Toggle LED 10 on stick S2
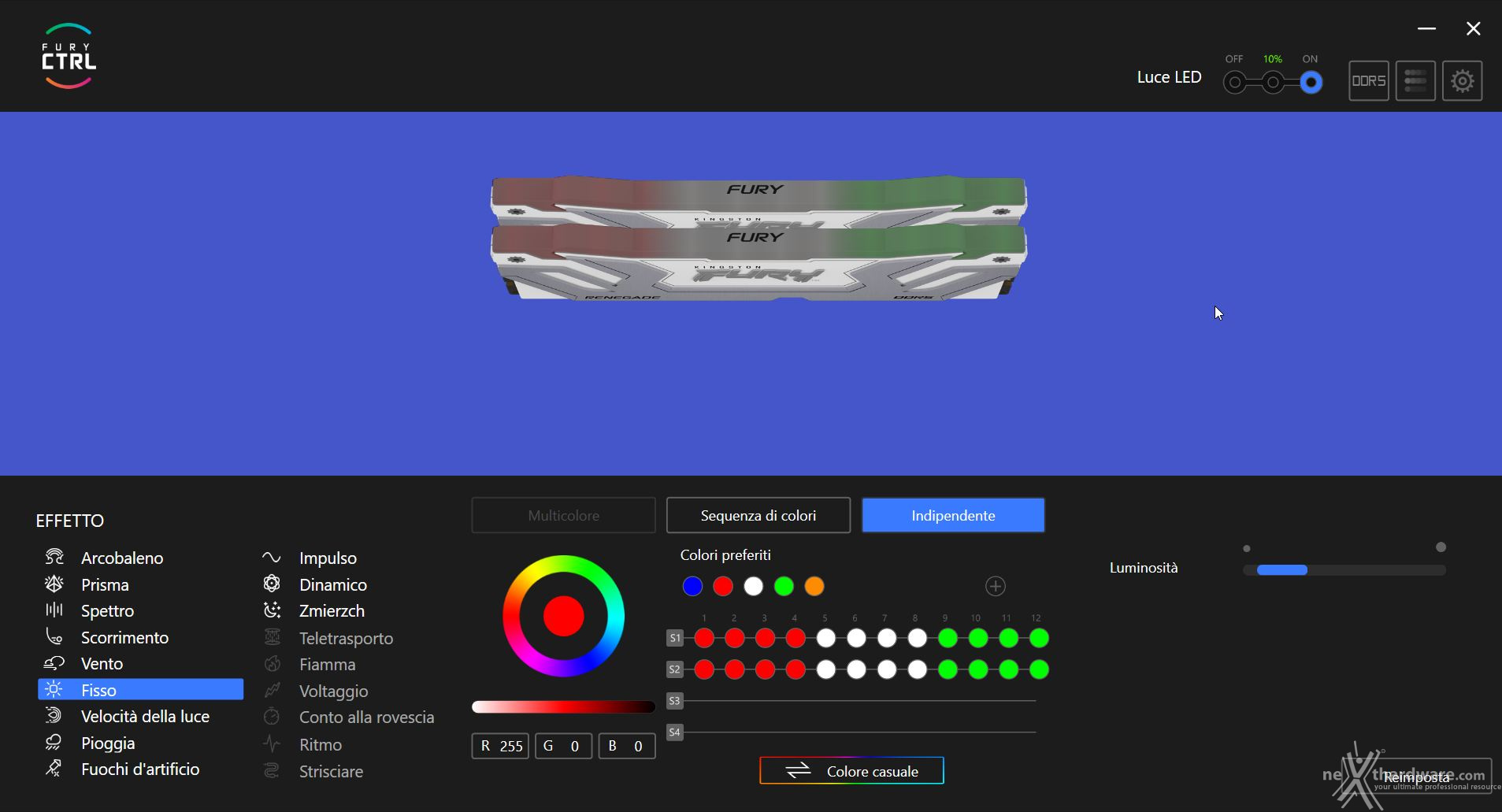 point(978,669)
